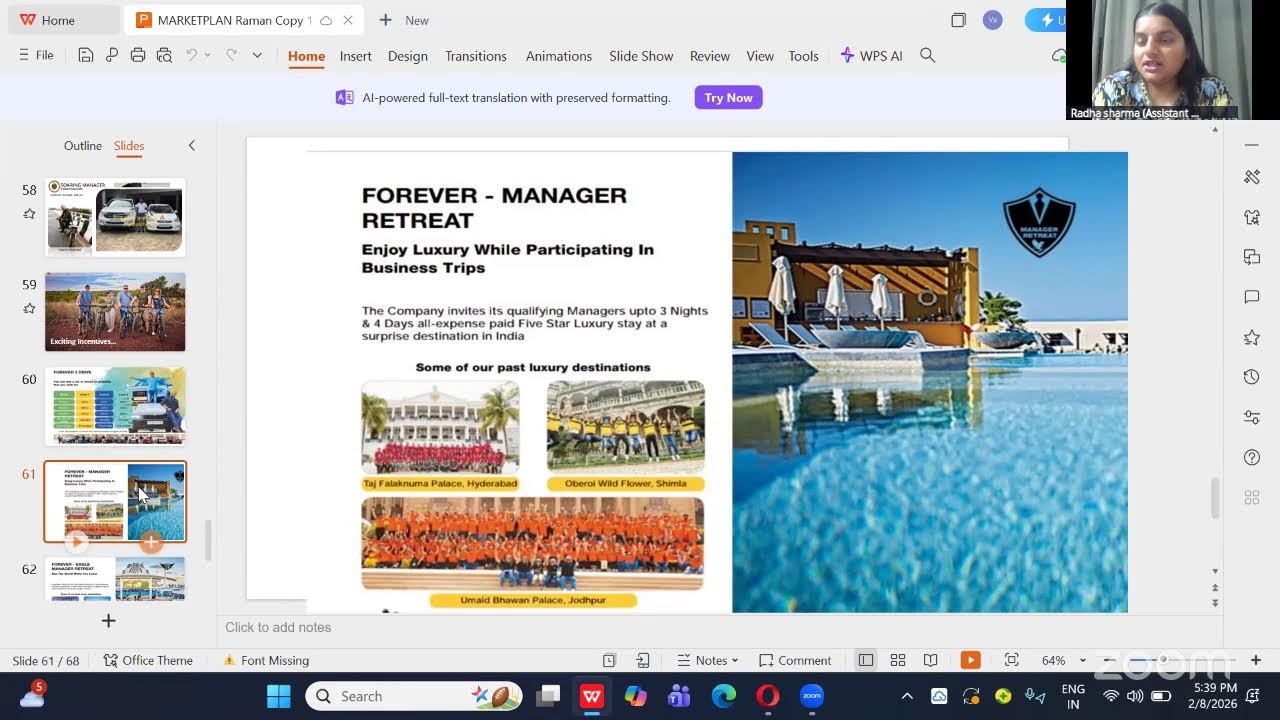Click the Redo arrow
This screenshot has width=1280, height=720.
point(231,56)
